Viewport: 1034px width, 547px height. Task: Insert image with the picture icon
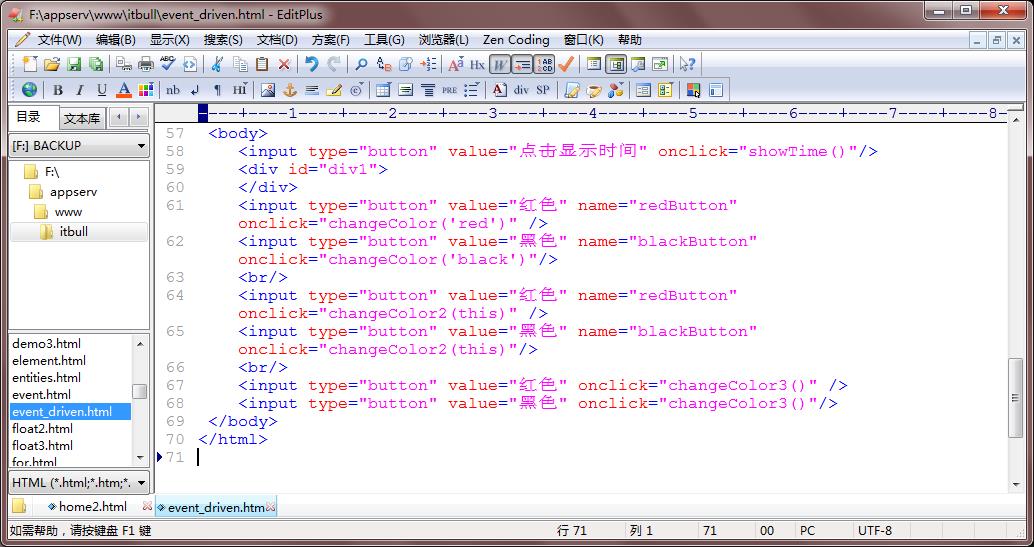[268, 89]
